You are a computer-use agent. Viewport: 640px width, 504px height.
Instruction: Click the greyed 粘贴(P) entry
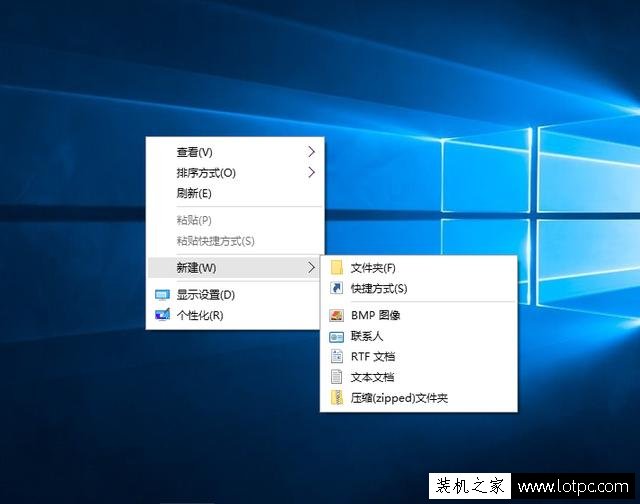235,220
